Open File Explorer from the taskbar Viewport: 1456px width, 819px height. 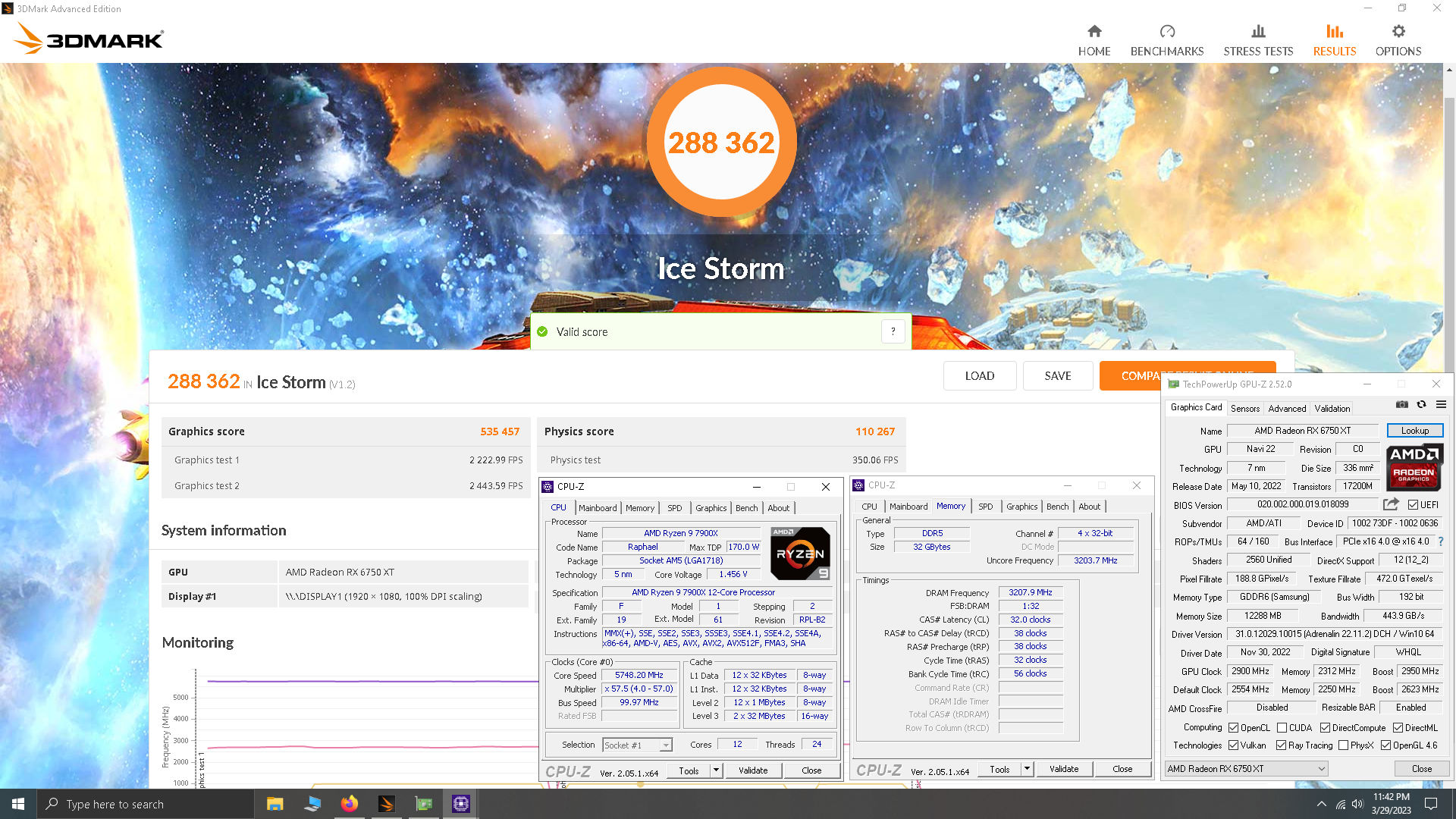click(275, 804)
